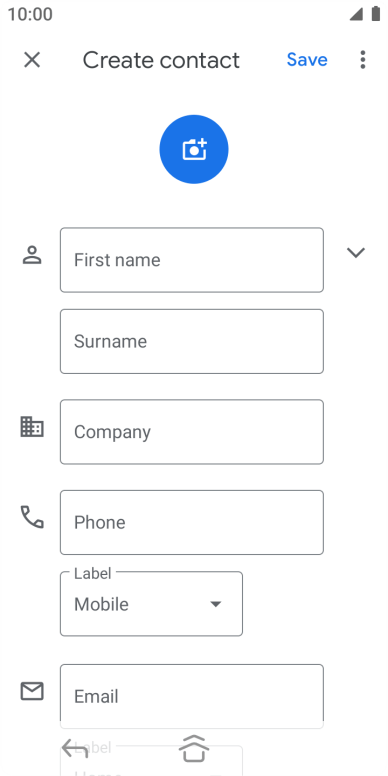This screenshot has height=776, width=388.
Task: Tap the add contact photo camera icon
Action: click(194, 149)
